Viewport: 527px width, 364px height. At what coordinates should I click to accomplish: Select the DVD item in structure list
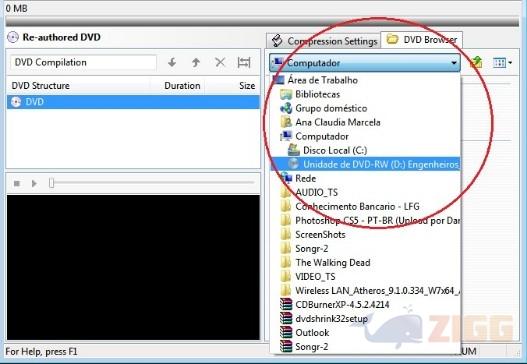(x=133, y=102)
